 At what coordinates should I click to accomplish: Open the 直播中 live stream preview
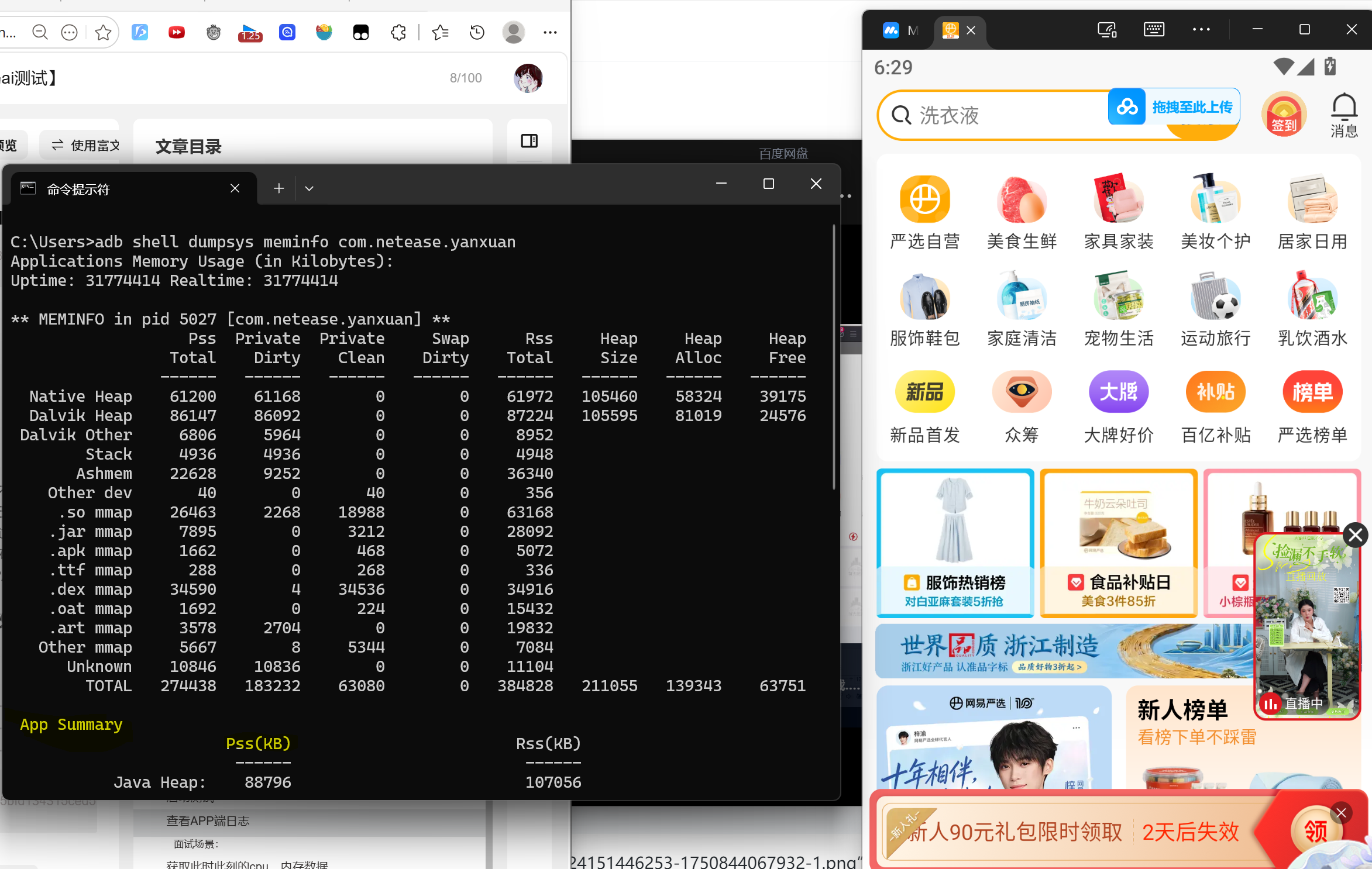pyautogui.click(x=1306, y=626)
